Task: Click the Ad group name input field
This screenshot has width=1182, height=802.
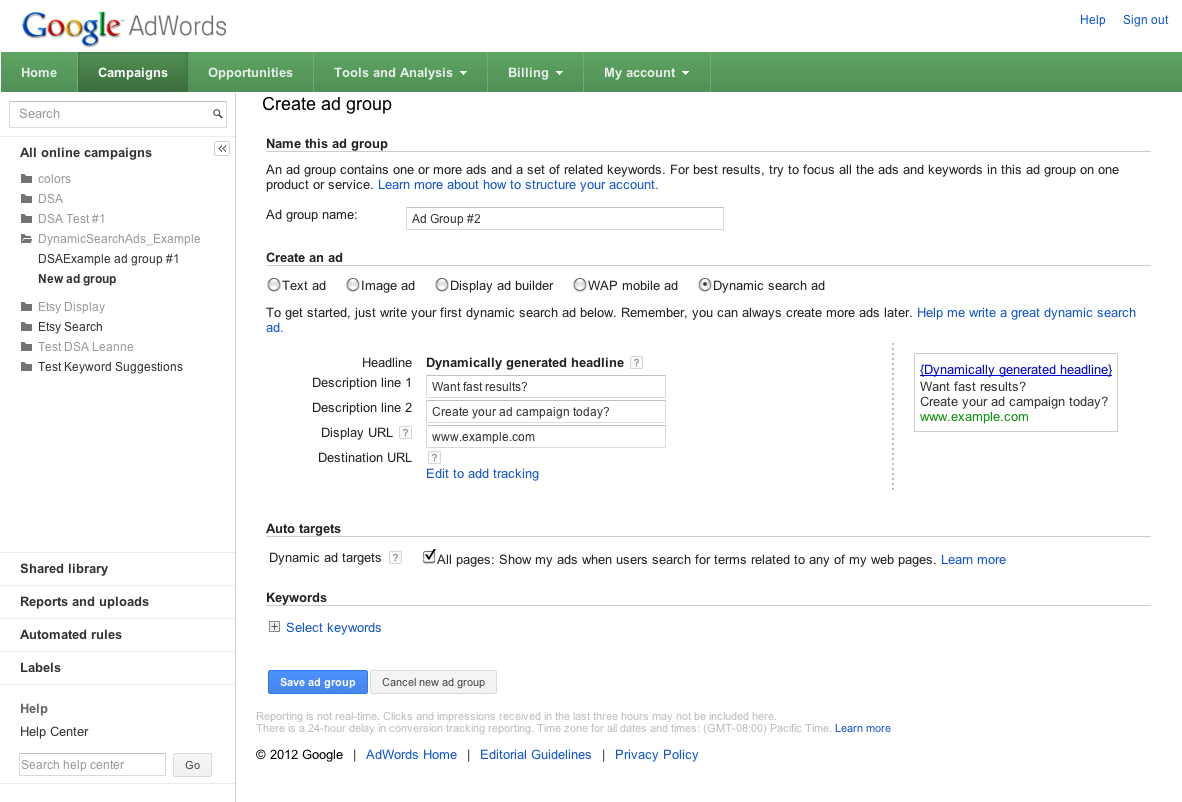Action: pos(564,218)
